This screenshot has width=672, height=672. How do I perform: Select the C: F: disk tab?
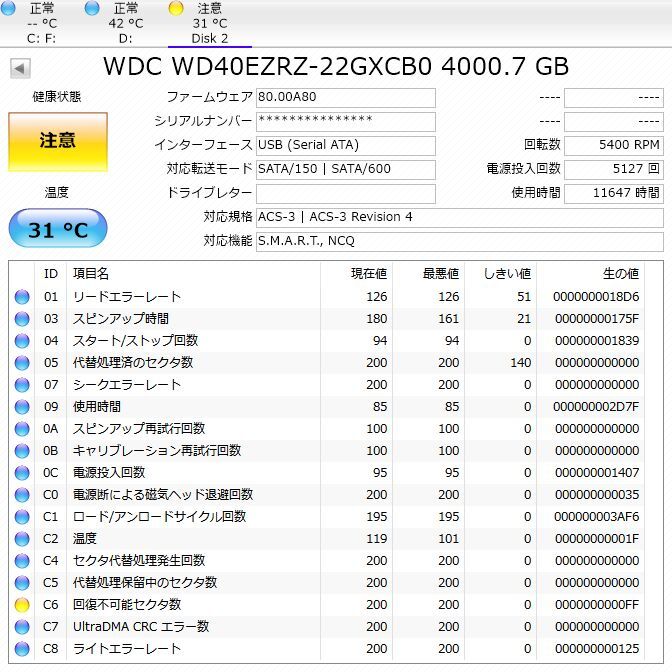click(42, 23)
